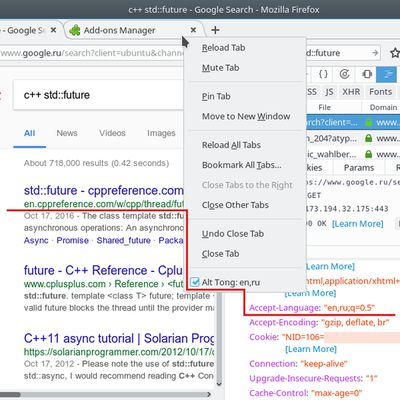
Task: Select Pin Tab menu entry
Action: [216, 96]
